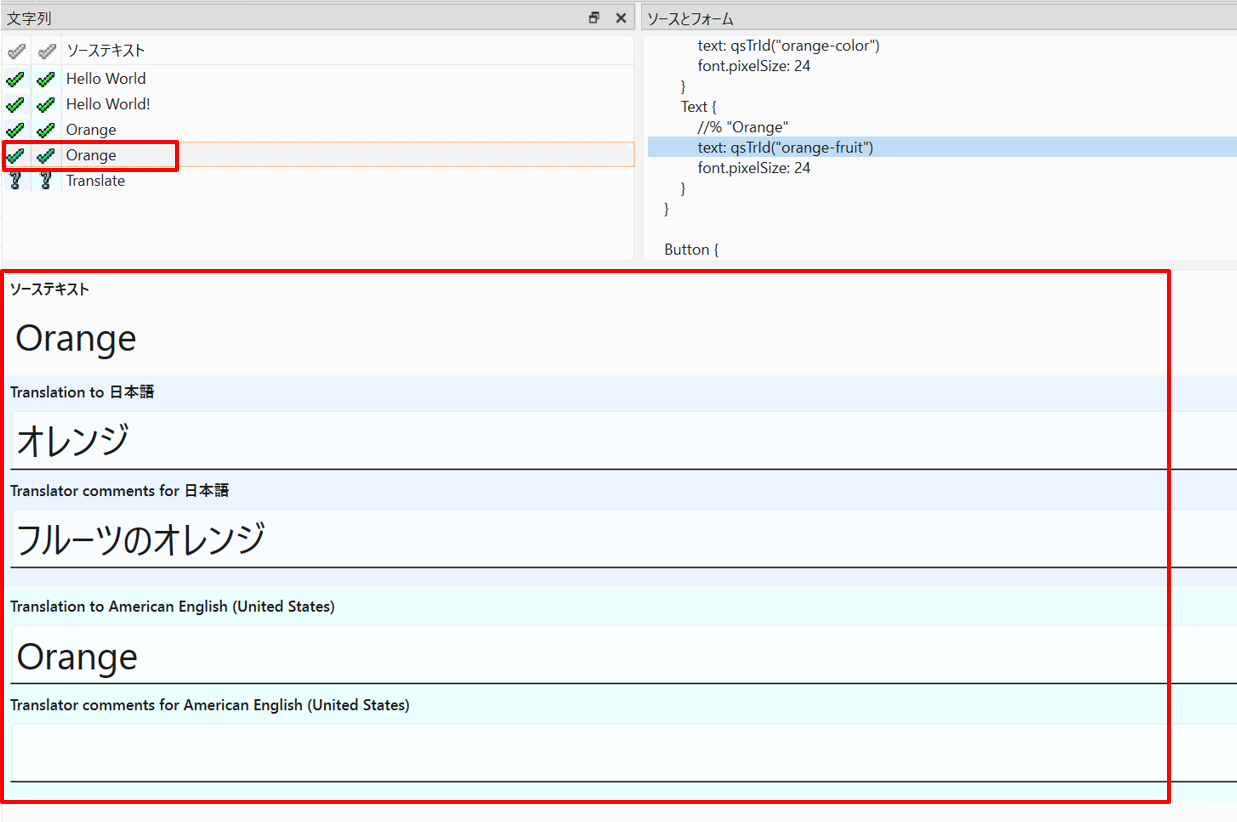Click the second gray checkmark column header
Screen dimensions: 1237x822
tap(46, 51)
